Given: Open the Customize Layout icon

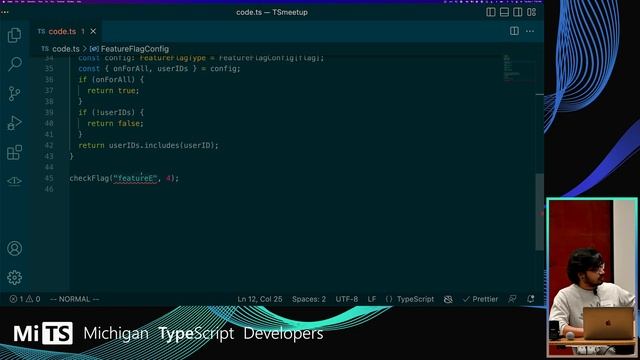Looking at the screenshot, I should [531, 12].
